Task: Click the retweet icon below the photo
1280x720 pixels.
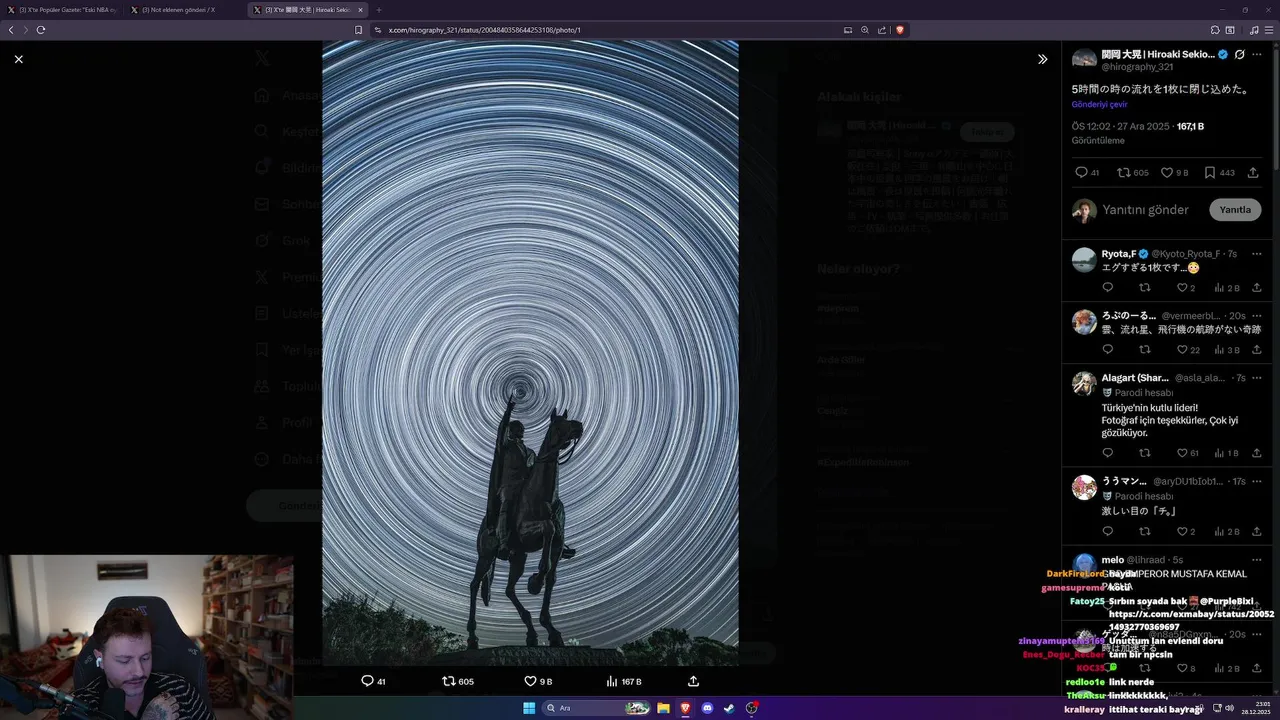Action: [448, 681]
